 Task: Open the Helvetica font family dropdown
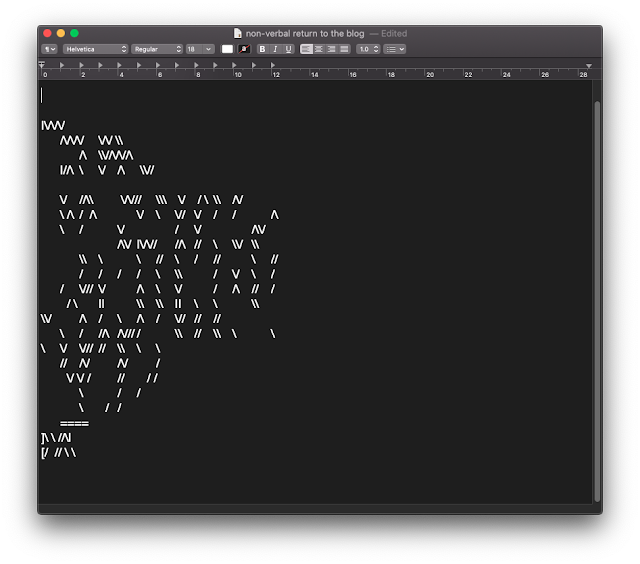click(x=96, y=49)
